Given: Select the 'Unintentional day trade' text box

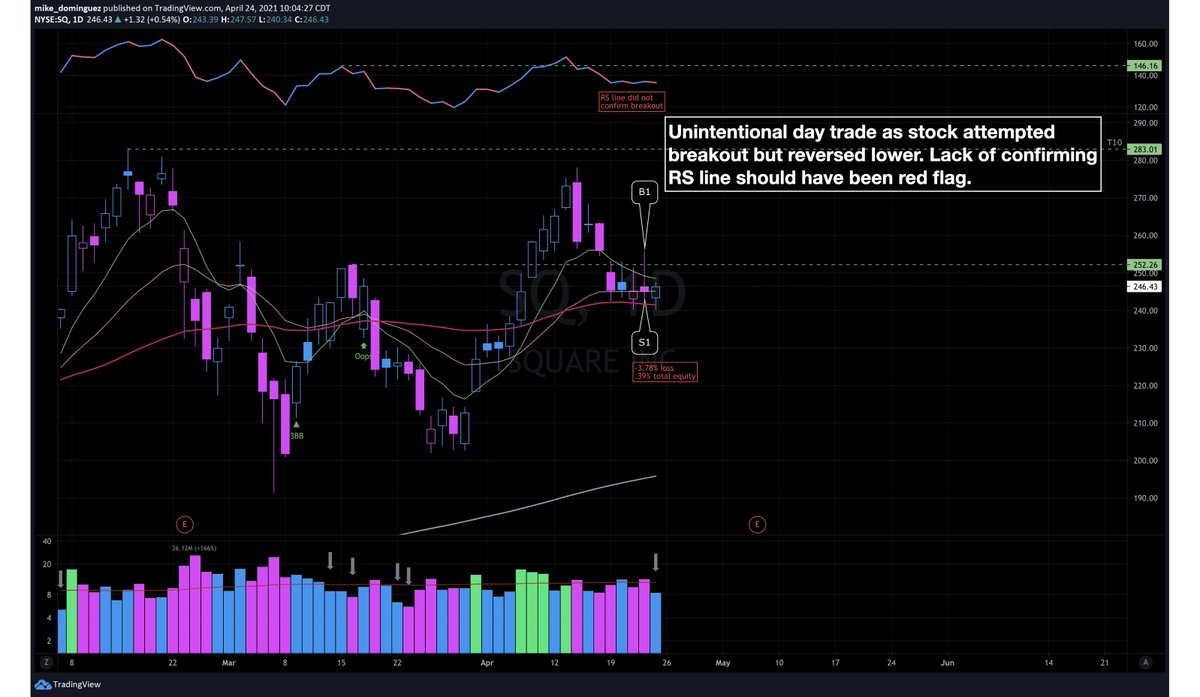Looking at the screenshot, I should [x=882, y=156].
